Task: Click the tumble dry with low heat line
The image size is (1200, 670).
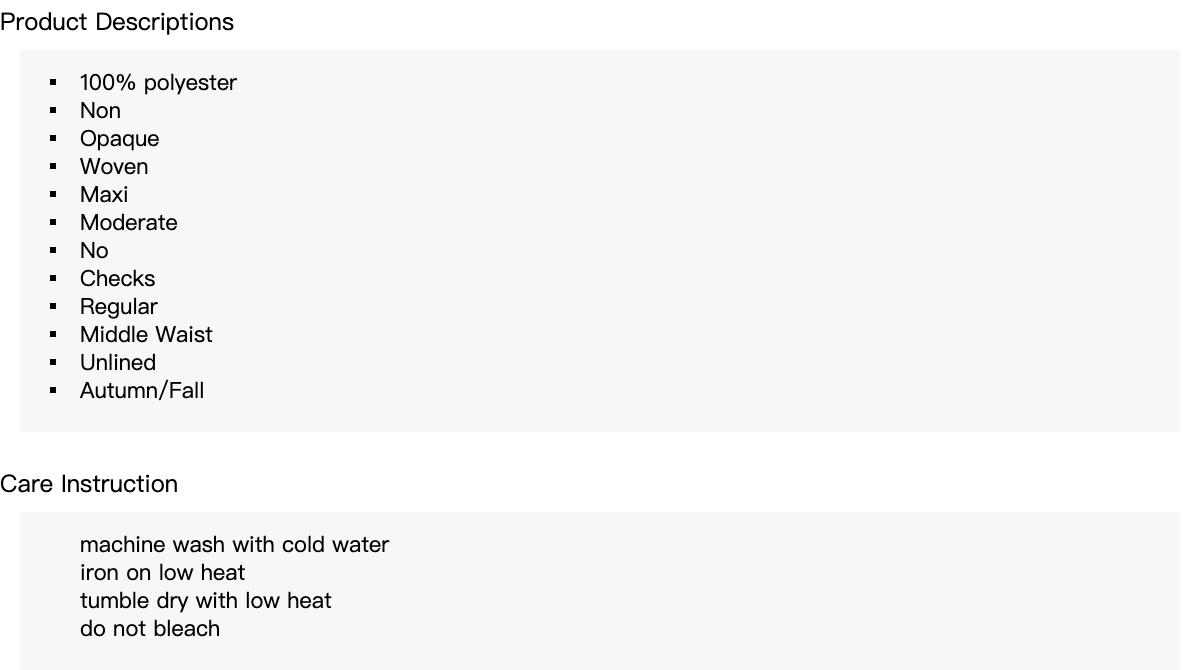Action: pos(205,601)
